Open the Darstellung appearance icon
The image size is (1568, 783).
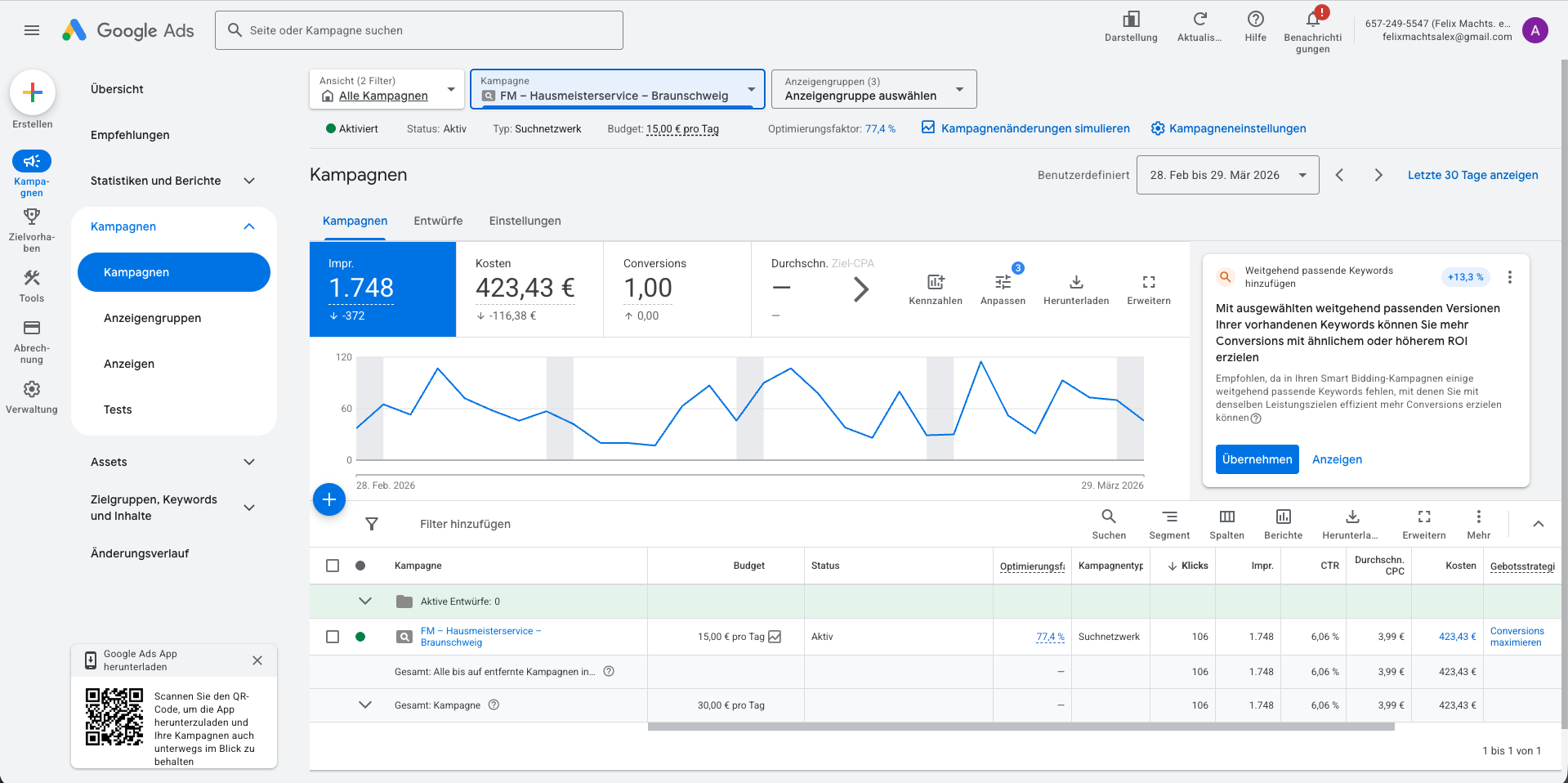pos(1131,20)
